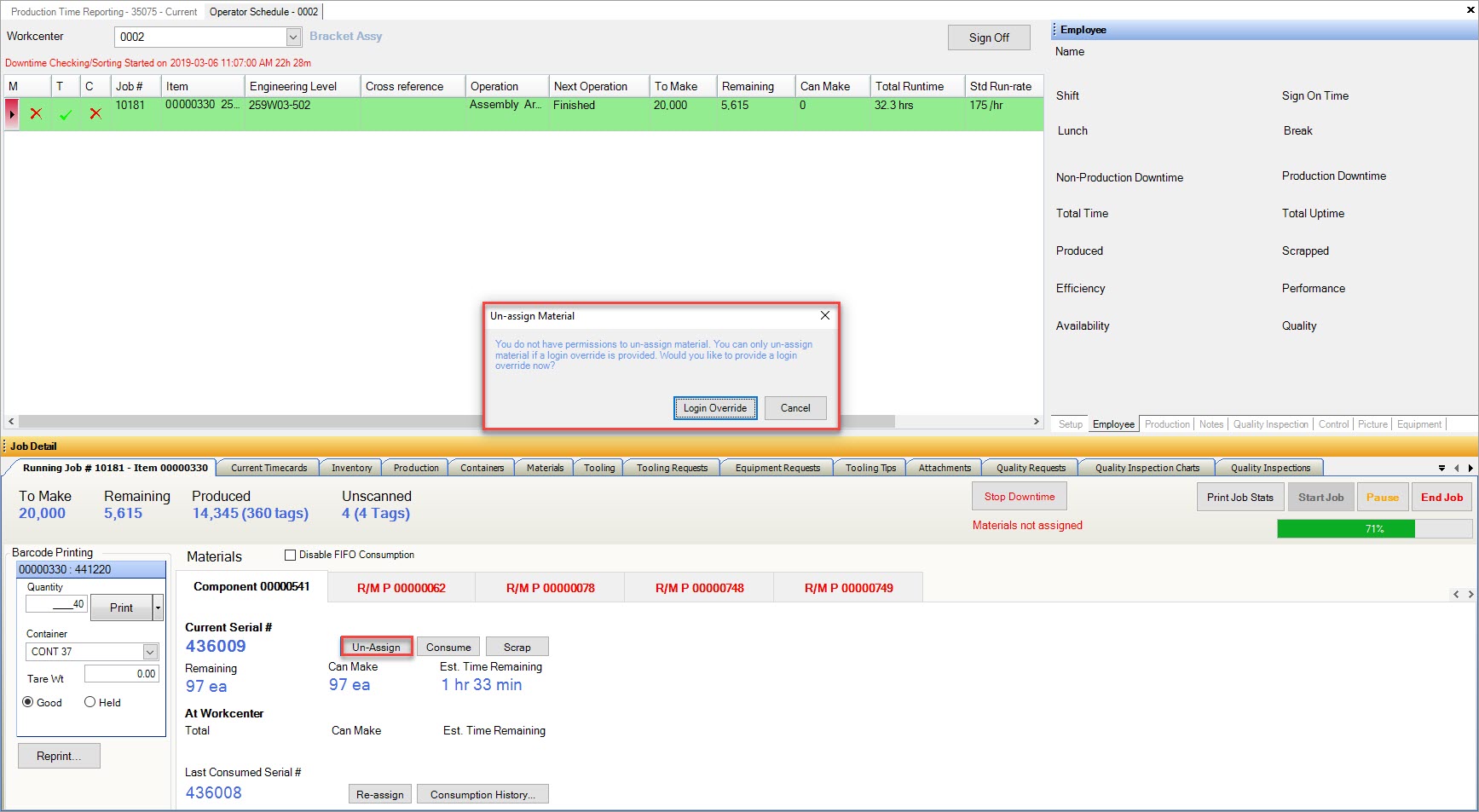This screenshot has width=1479, height=812.
Task: Click the Consume button
Action: (x=448, y=647)
